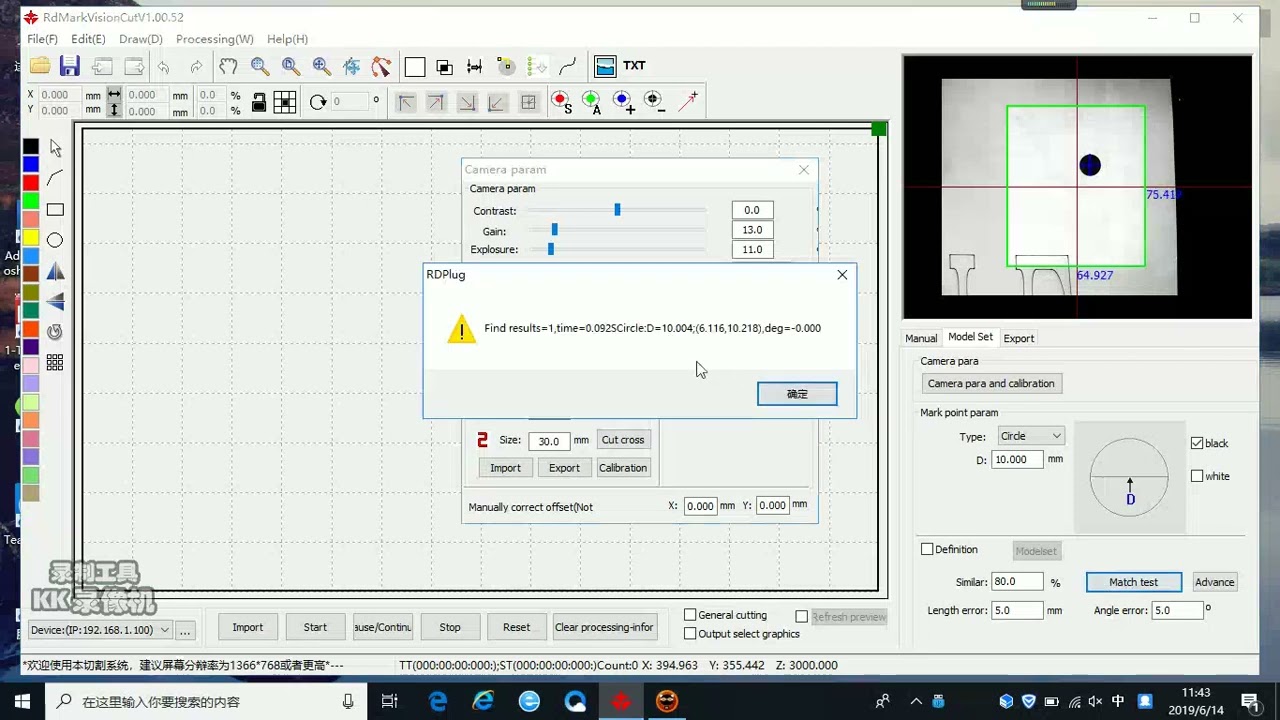Enable Output select graphics checkbox
1280x720 pixels.
coord(690,634)
